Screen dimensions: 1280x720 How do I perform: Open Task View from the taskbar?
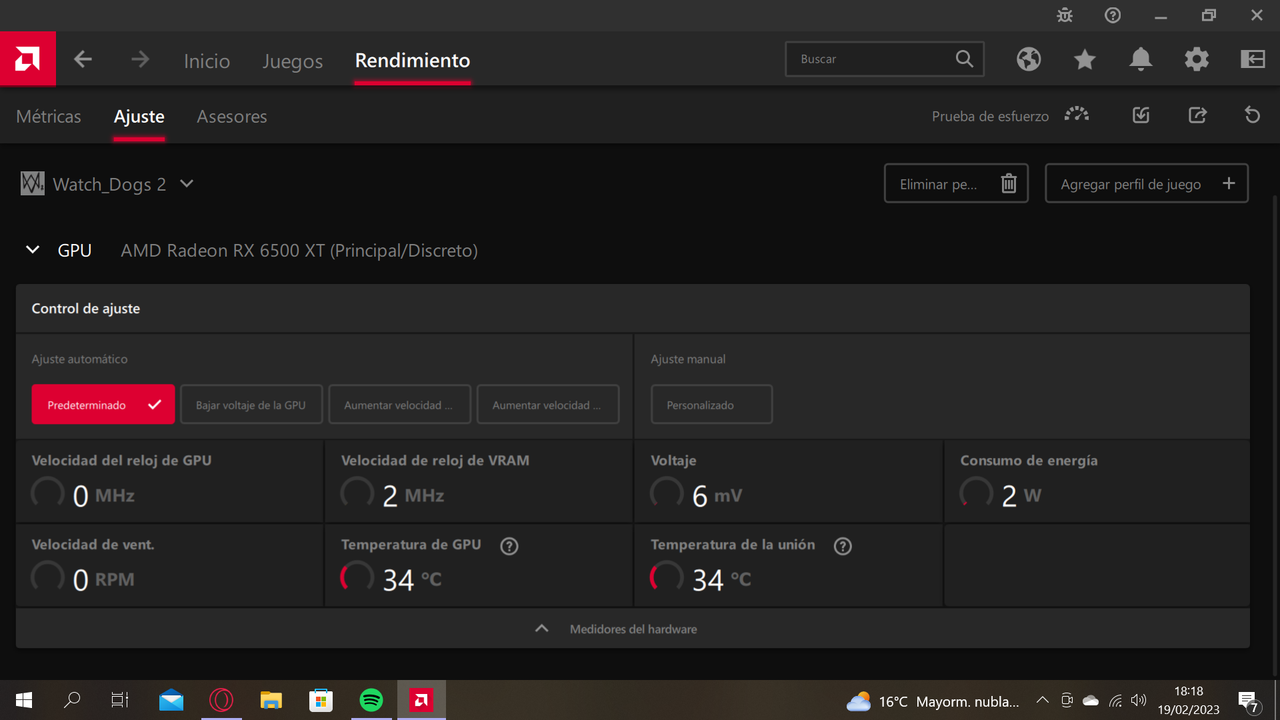120,701
